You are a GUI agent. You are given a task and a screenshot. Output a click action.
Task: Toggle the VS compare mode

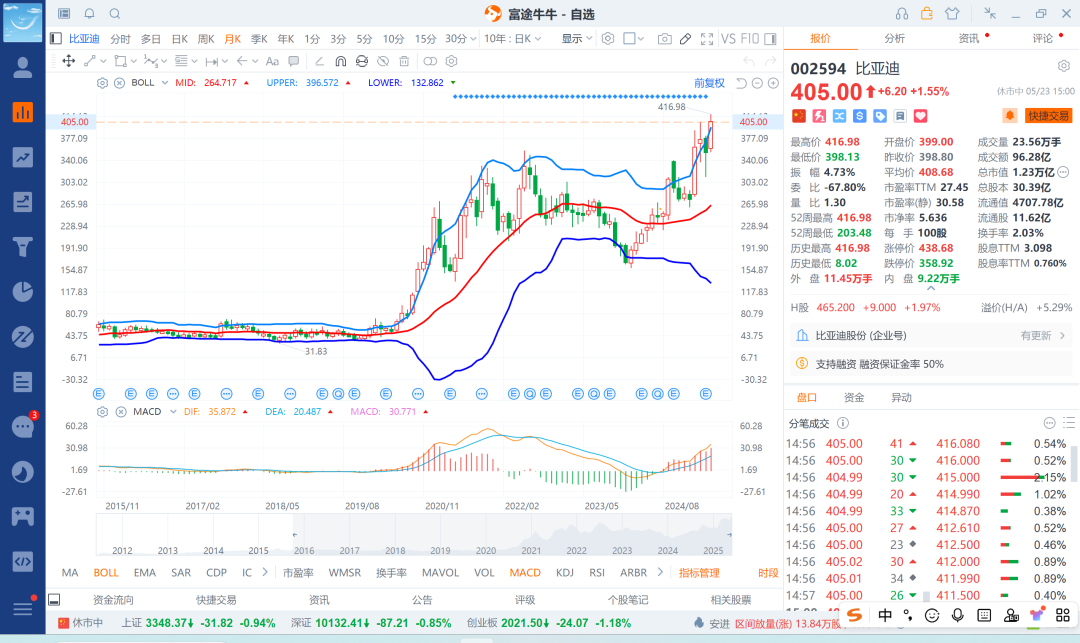point(728,39)
